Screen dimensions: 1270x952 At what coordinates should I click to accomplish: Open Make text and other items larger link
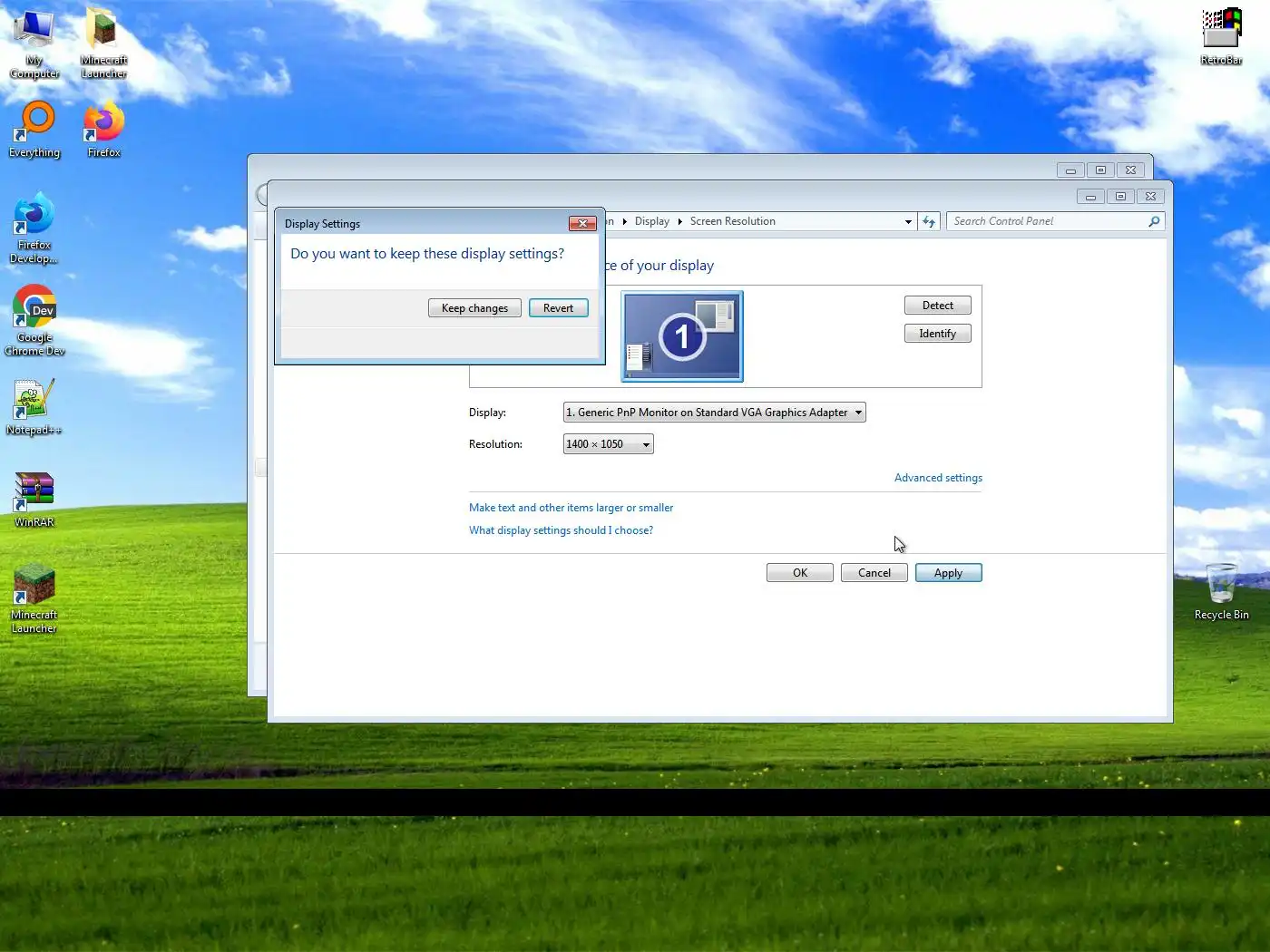click(571, 508)
